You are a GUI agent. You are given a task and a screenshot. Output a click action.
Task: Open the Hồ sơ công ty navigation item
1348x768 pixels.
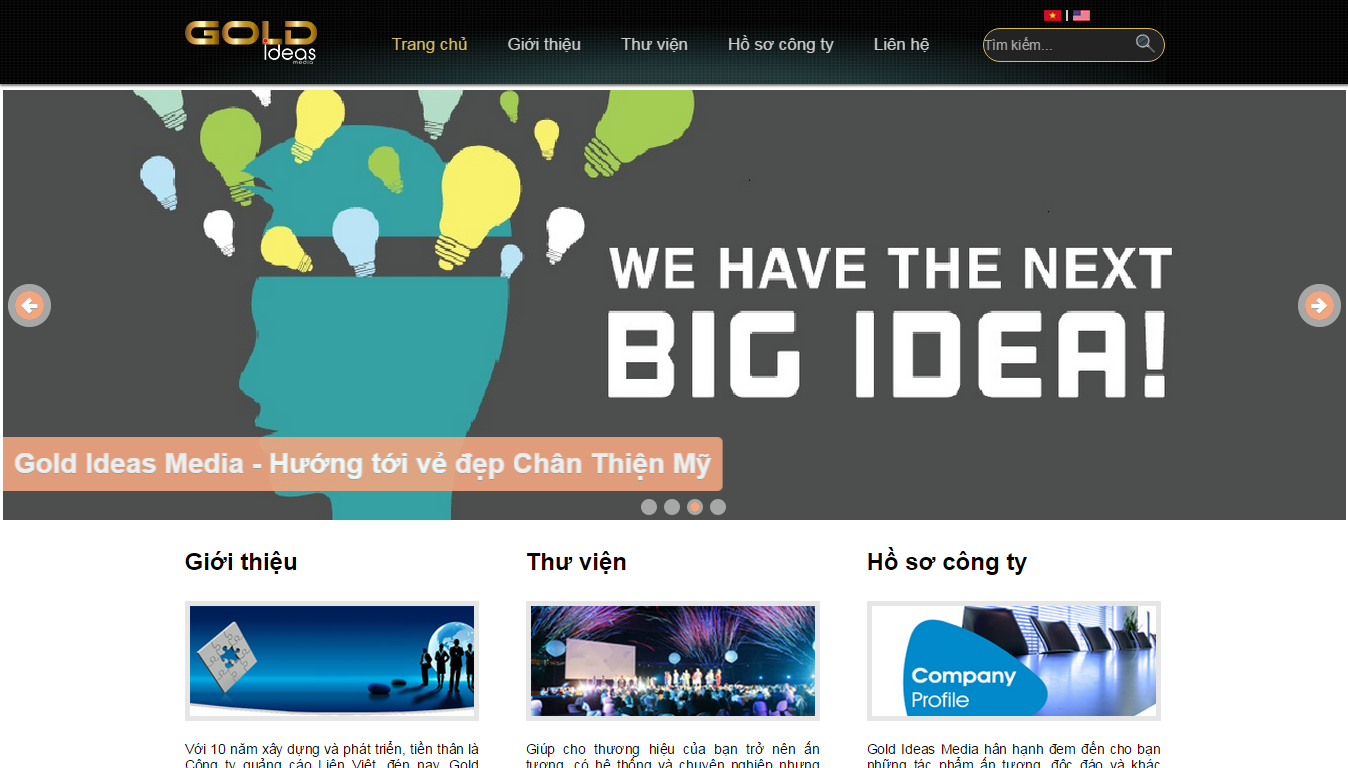(781, 44)
